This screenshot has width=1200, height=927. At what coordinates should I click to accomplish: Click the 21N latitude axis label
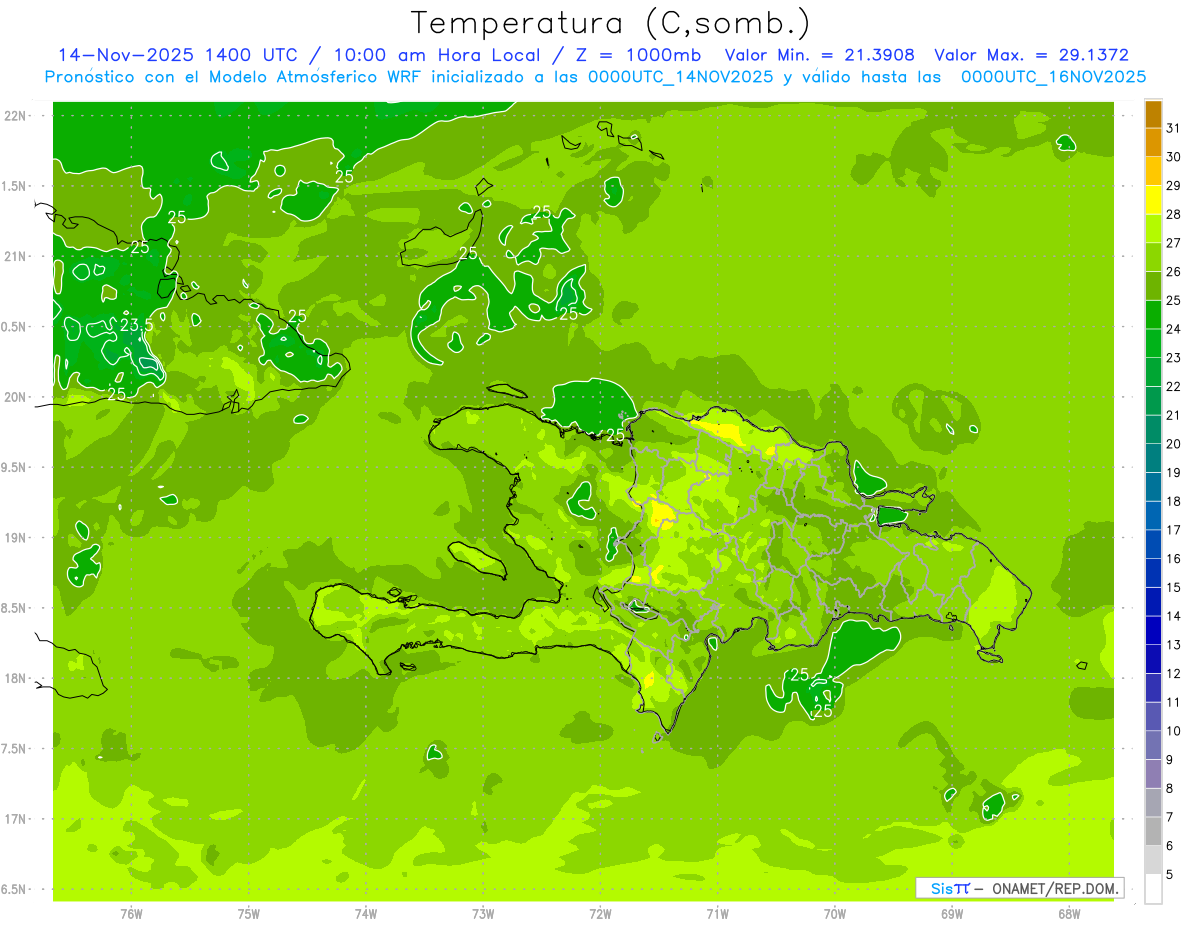(x=15, y=256)
